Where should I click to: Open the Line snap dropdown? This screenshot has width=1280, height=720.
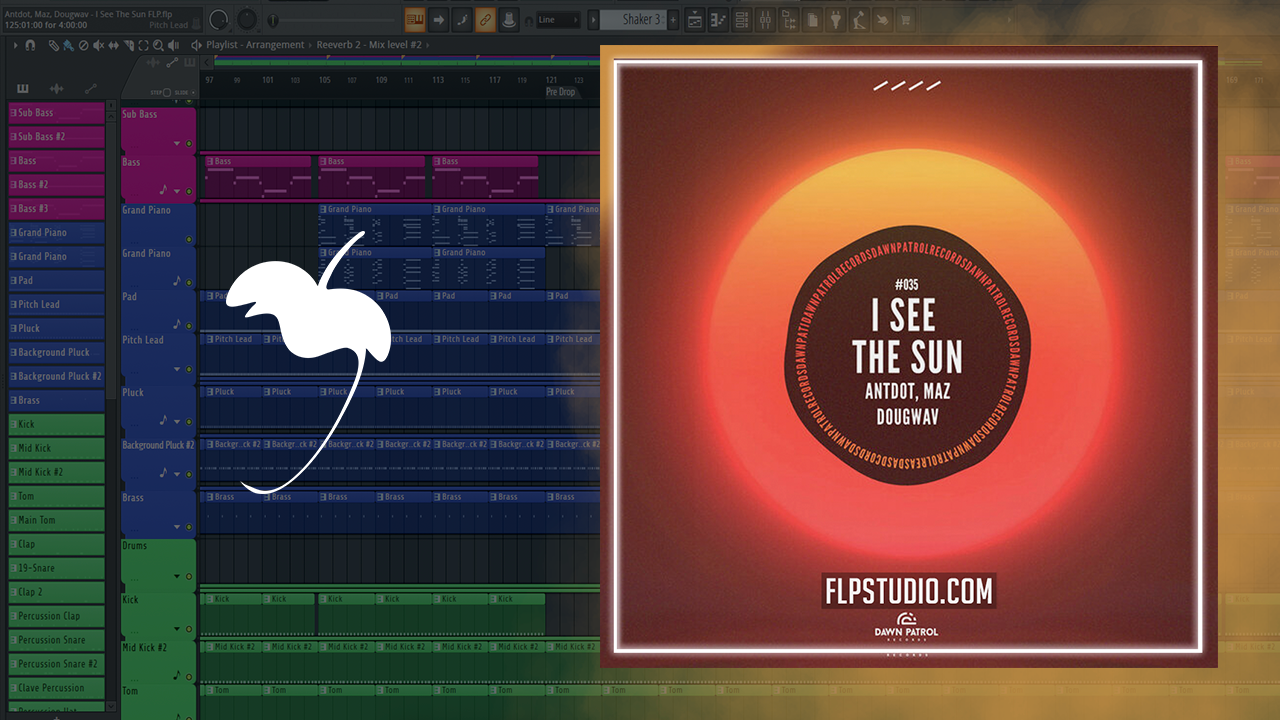(x=558, y=19)
